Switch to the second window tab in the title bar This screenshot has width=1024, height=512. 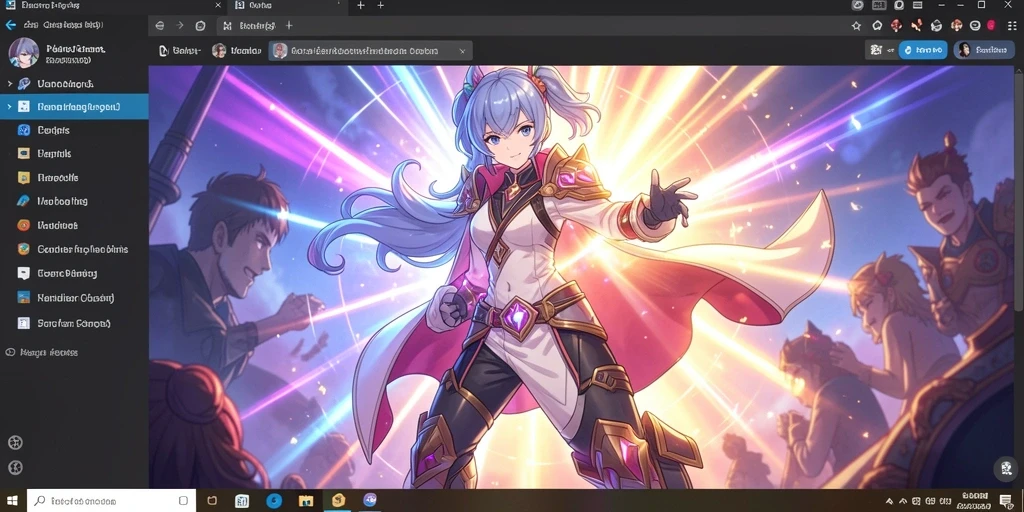[x=285, y=6]
